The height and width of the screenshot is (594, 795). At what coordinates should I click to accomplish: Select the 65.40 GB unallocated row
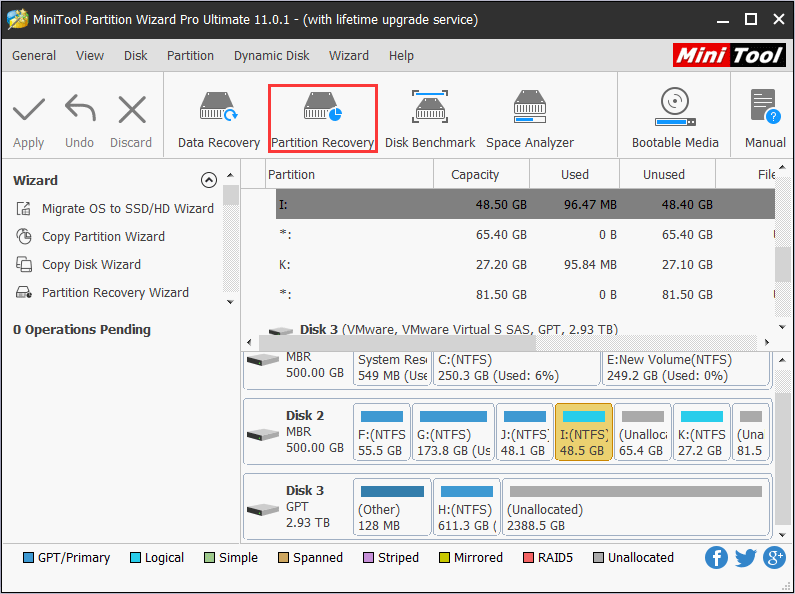coord(525,234)
